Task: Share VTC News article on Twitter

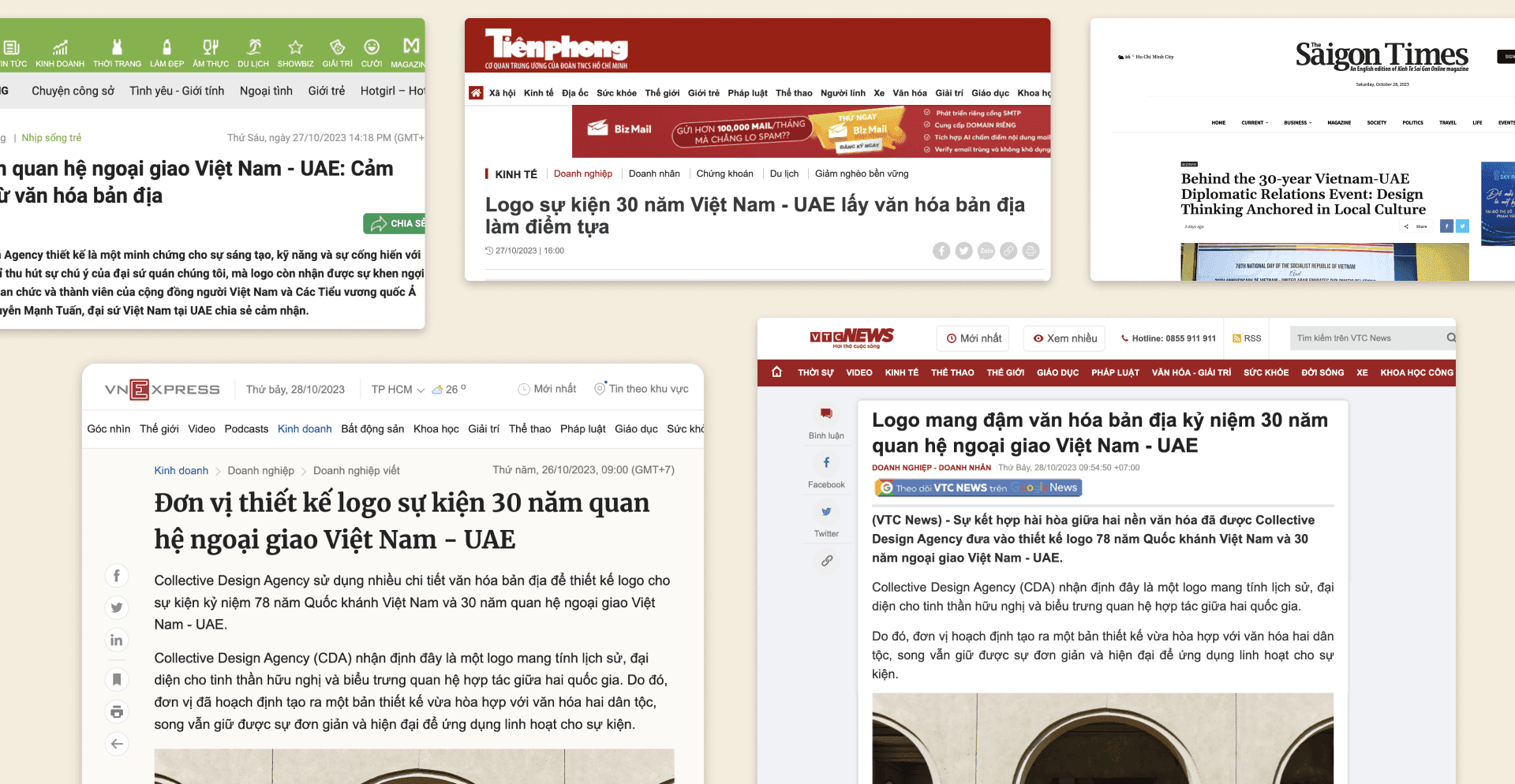Action: pyautogui.click(x=826, y=512)
